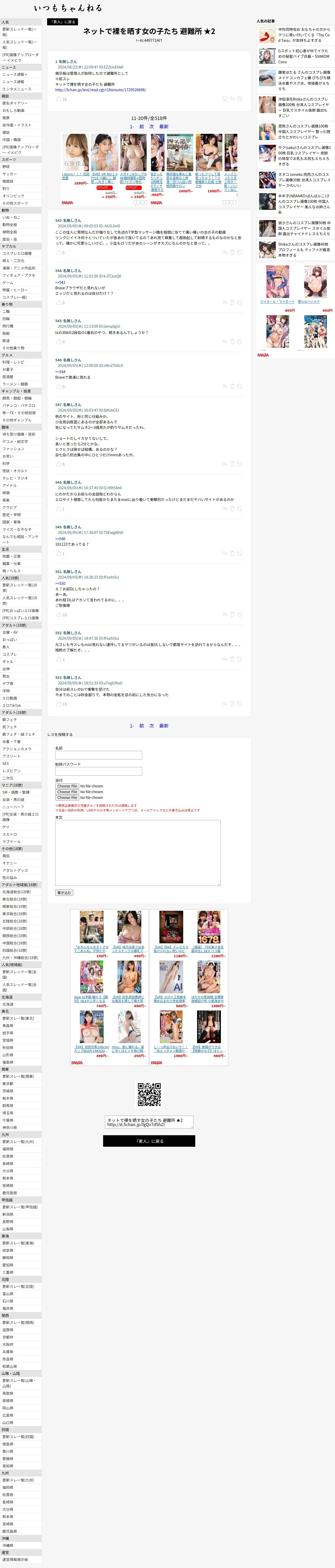Delete post 543 using the trash icon

232,252
